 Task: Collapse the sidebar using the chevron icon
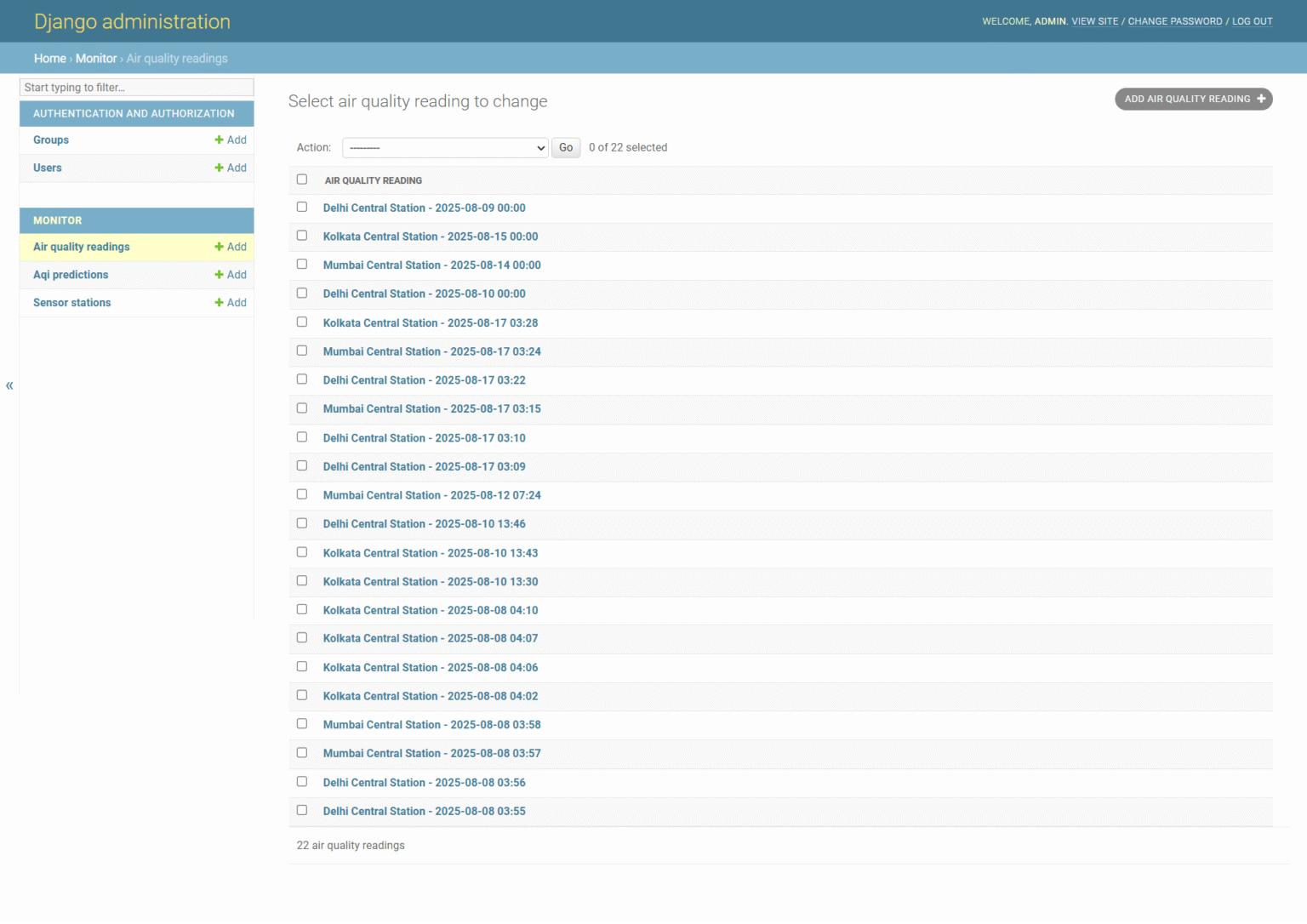pyautogui.click(x=9, y=385)
